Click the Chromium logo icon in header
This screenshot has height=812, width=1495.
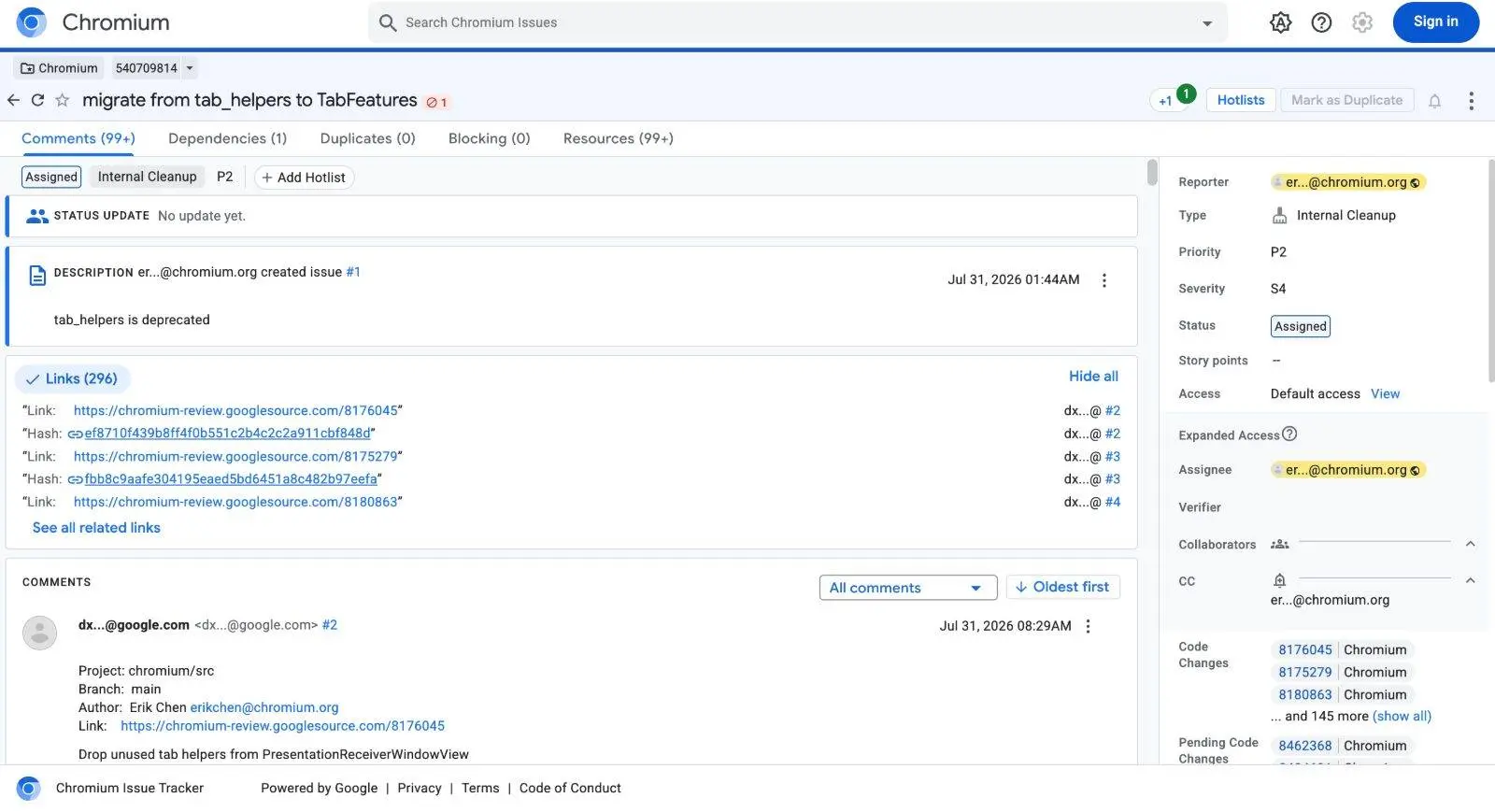pos(32,22)
